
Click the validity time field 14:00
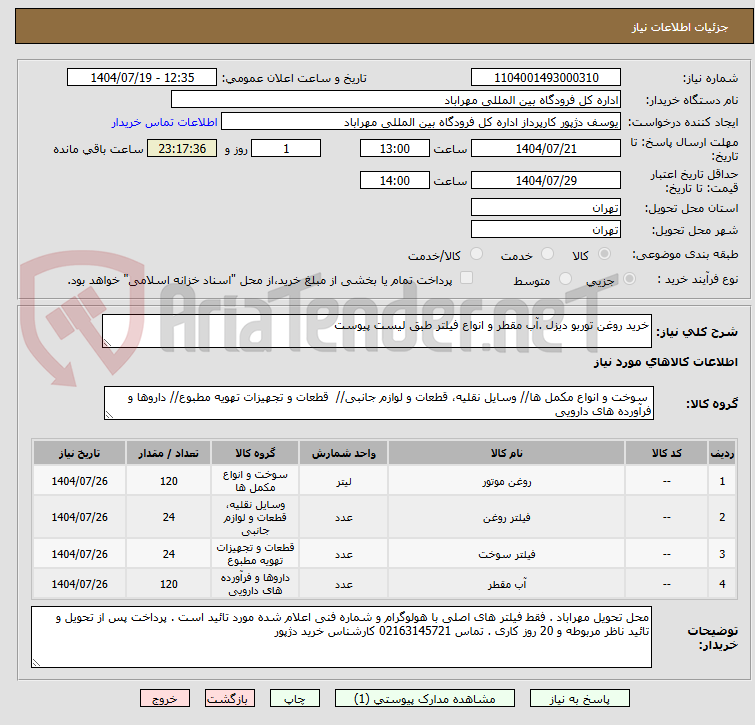pyautogui.click(x=394, y=181)
